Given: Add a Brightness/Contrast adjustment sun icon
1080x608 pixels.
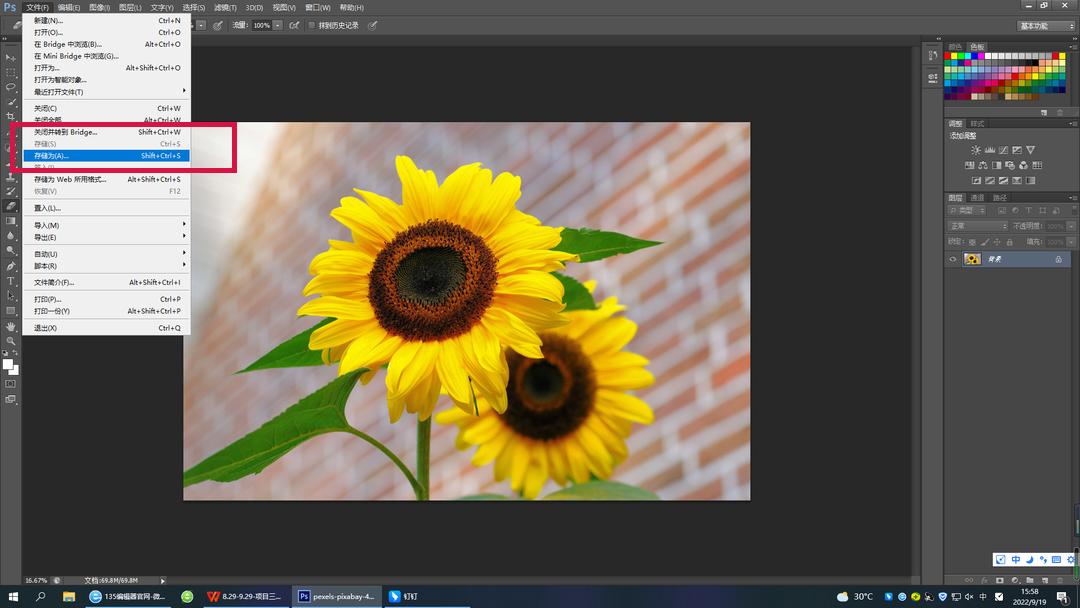Looking at the screenshot, I should [976, 150].
